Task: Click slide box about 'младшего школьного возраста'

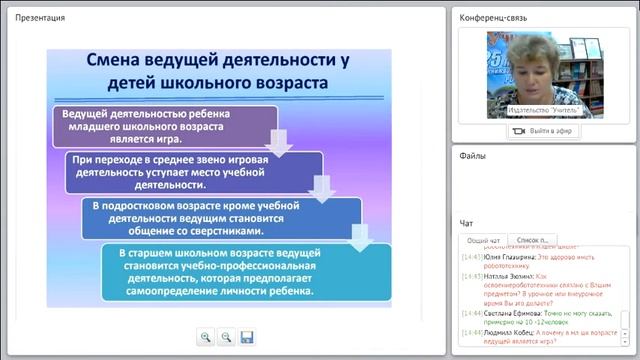Action: click(165, 127)
